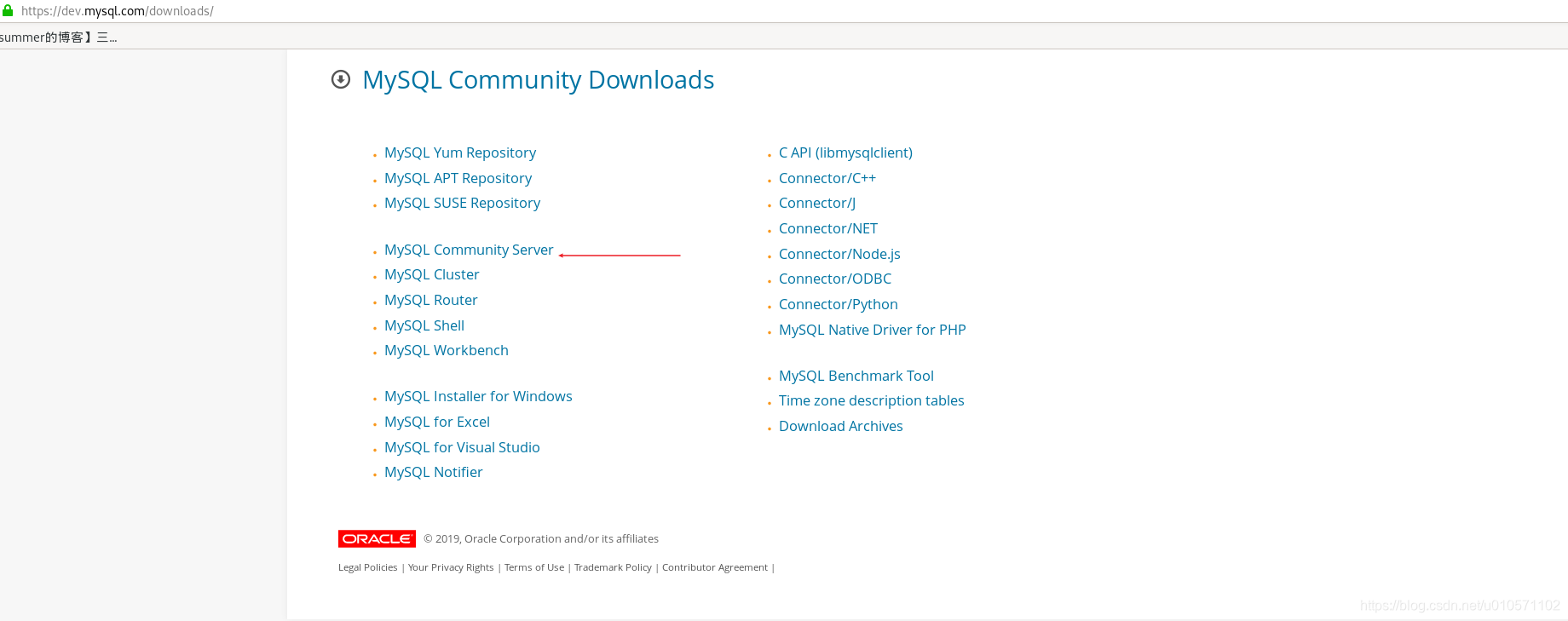Open C API (libmysqlclient) link
This screenshot has height=621, width=1568.
845,152
